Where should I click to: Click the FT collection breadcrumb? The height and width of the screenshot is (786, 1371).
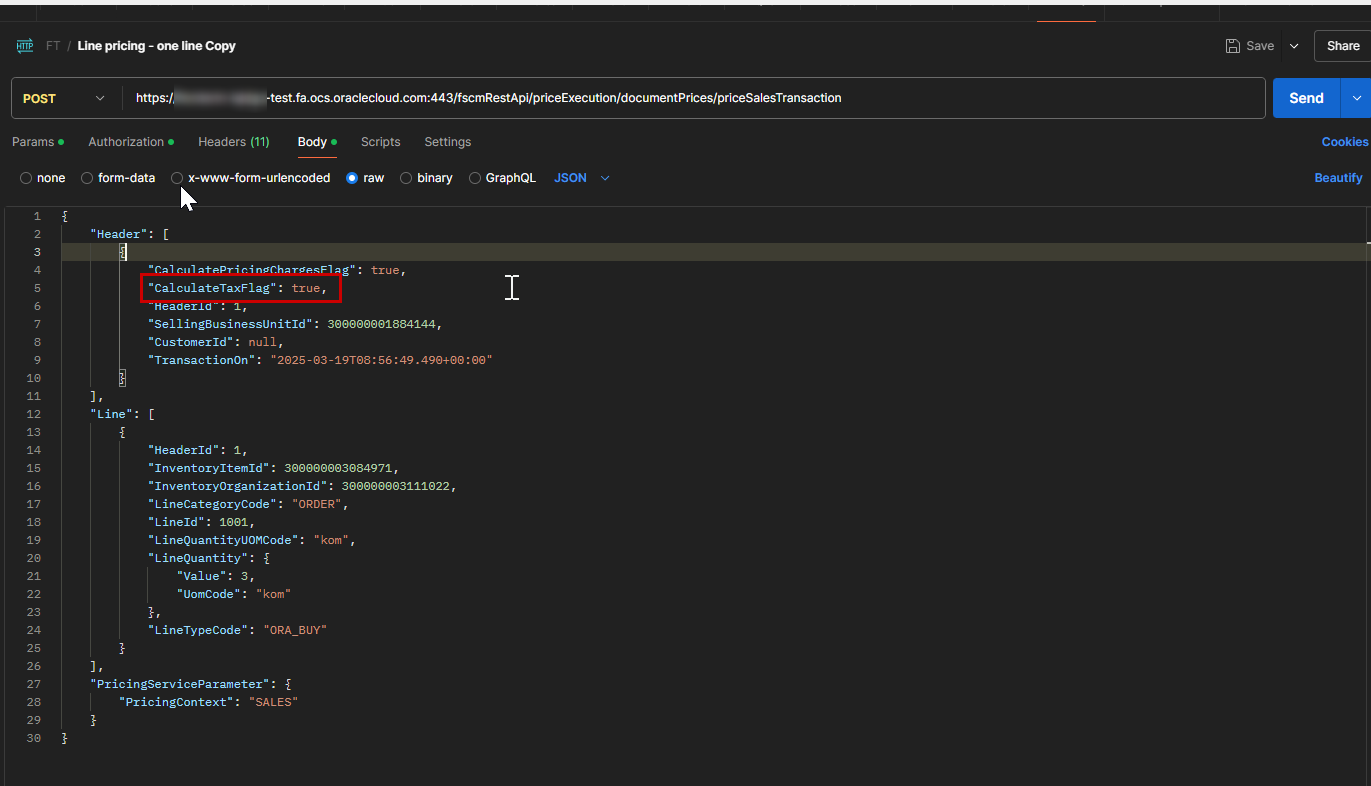53,46
